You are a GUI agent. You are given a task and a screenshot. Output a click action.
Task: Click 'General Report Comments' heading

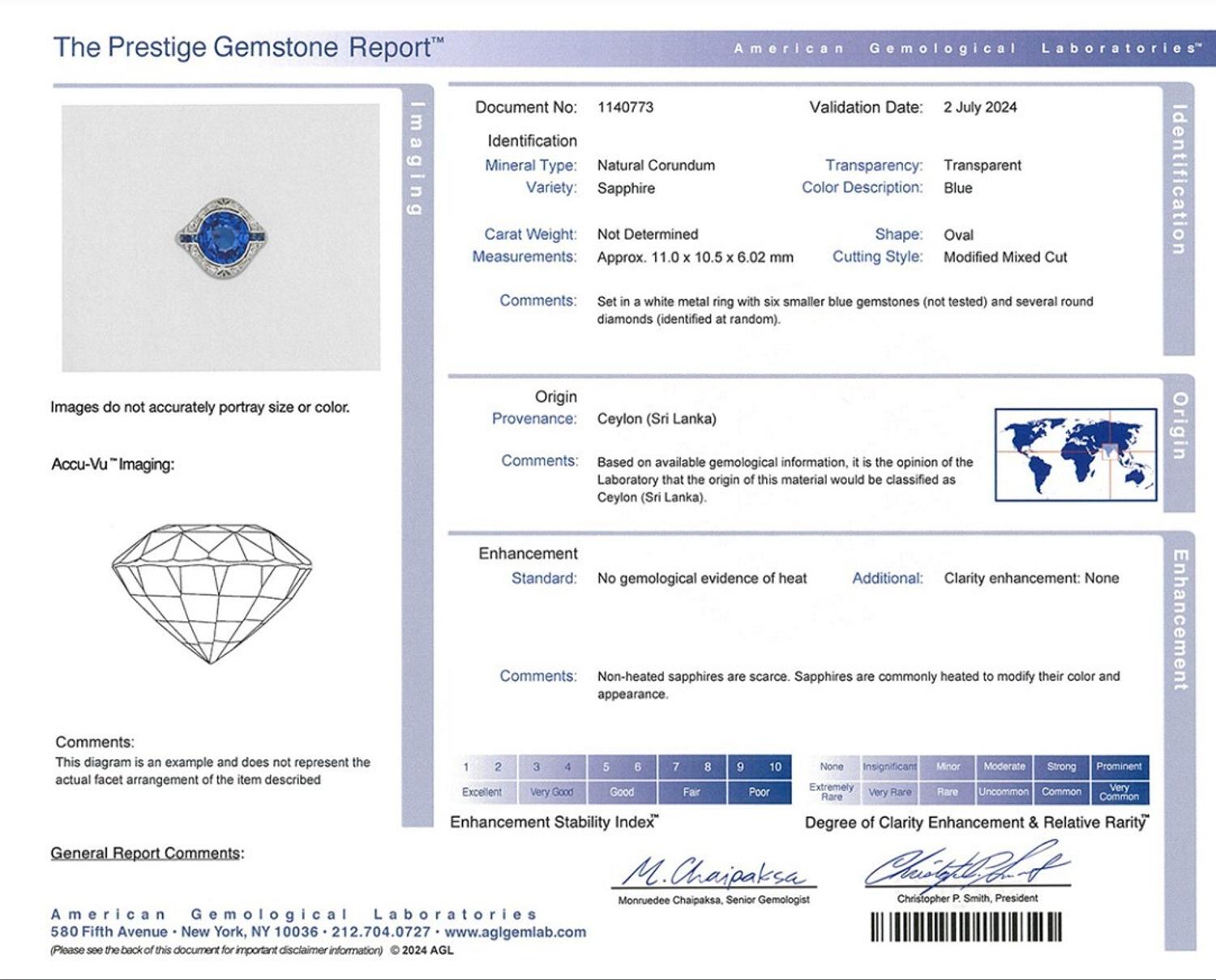click(x=147, y=854)
